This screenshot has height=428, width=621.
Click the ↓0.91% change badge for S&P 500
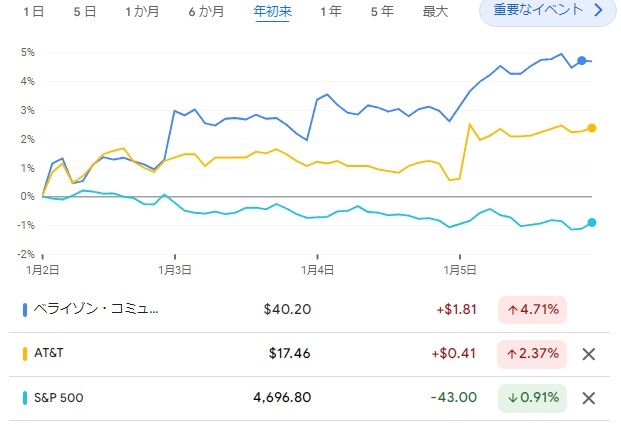click(532, 398)
